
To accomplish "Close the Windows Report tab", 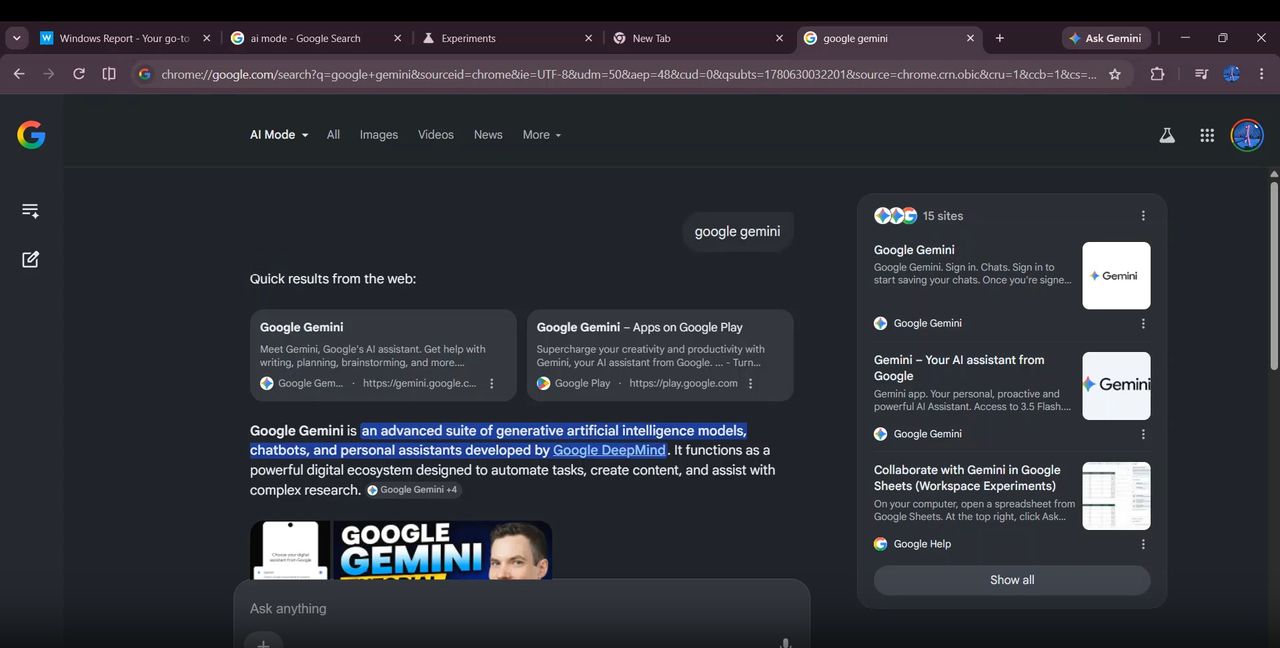I will click(x=207, y=38).
